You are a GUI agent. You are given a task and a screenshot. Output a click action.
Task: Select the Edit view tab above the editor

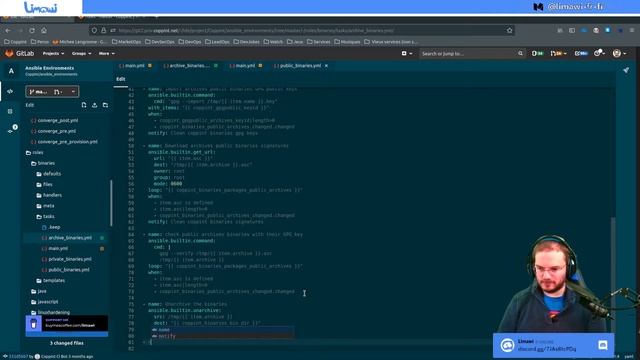[120, 79]
